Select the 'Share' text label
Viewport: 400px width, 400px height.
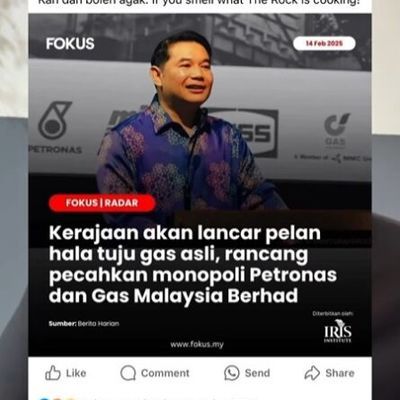(x=340, y=373)
